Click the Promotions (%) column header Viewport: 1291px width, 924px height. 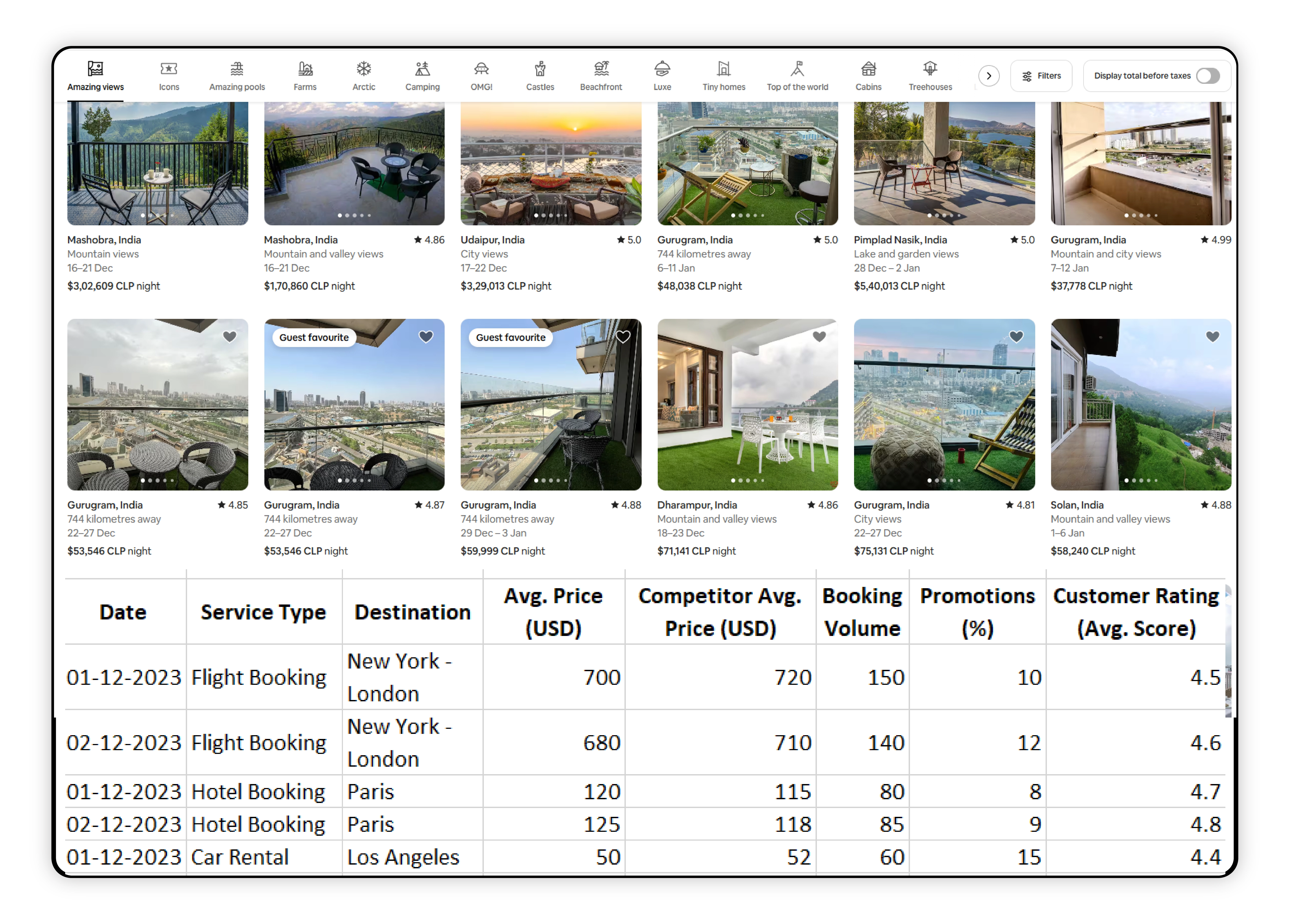(x=978, y=612)
